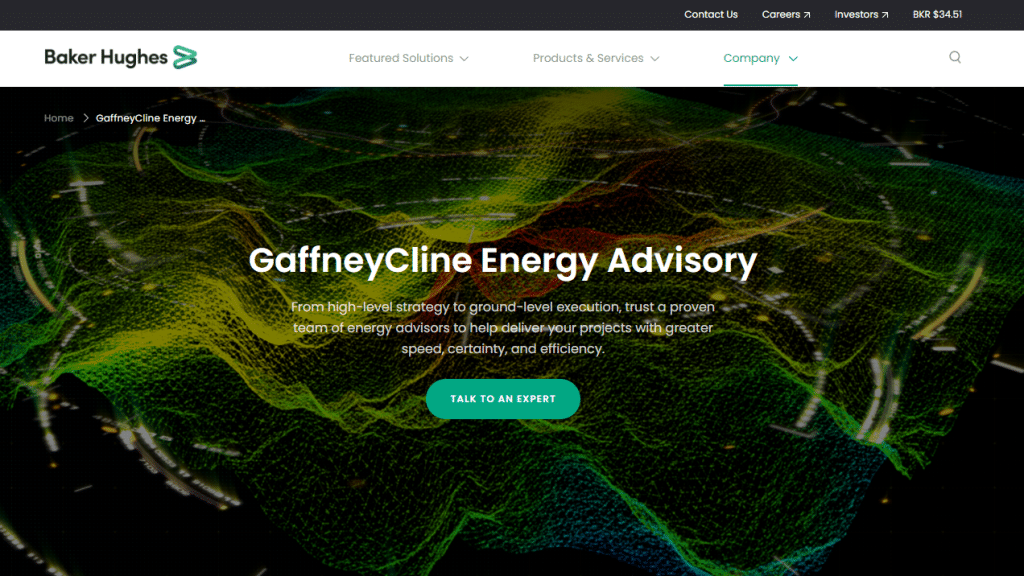The width and height of the screenshot is (1024, 576).
Task: Click the Baker Hughes logo
Action: (121, 57)
